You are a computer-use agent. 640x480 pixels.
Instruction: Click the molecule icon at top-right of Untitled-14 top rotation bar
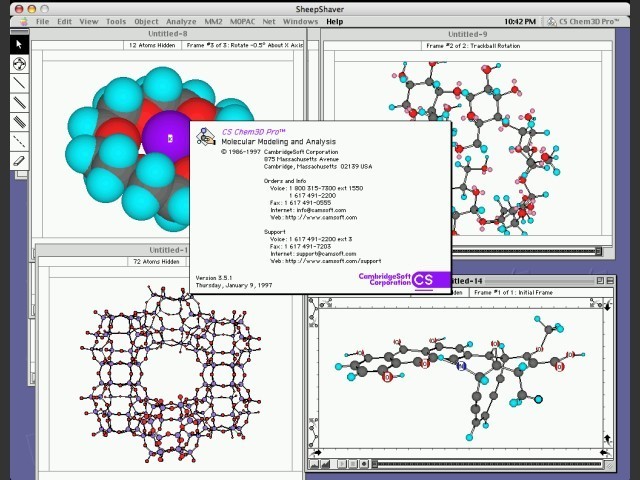click(x=595, y=303)
